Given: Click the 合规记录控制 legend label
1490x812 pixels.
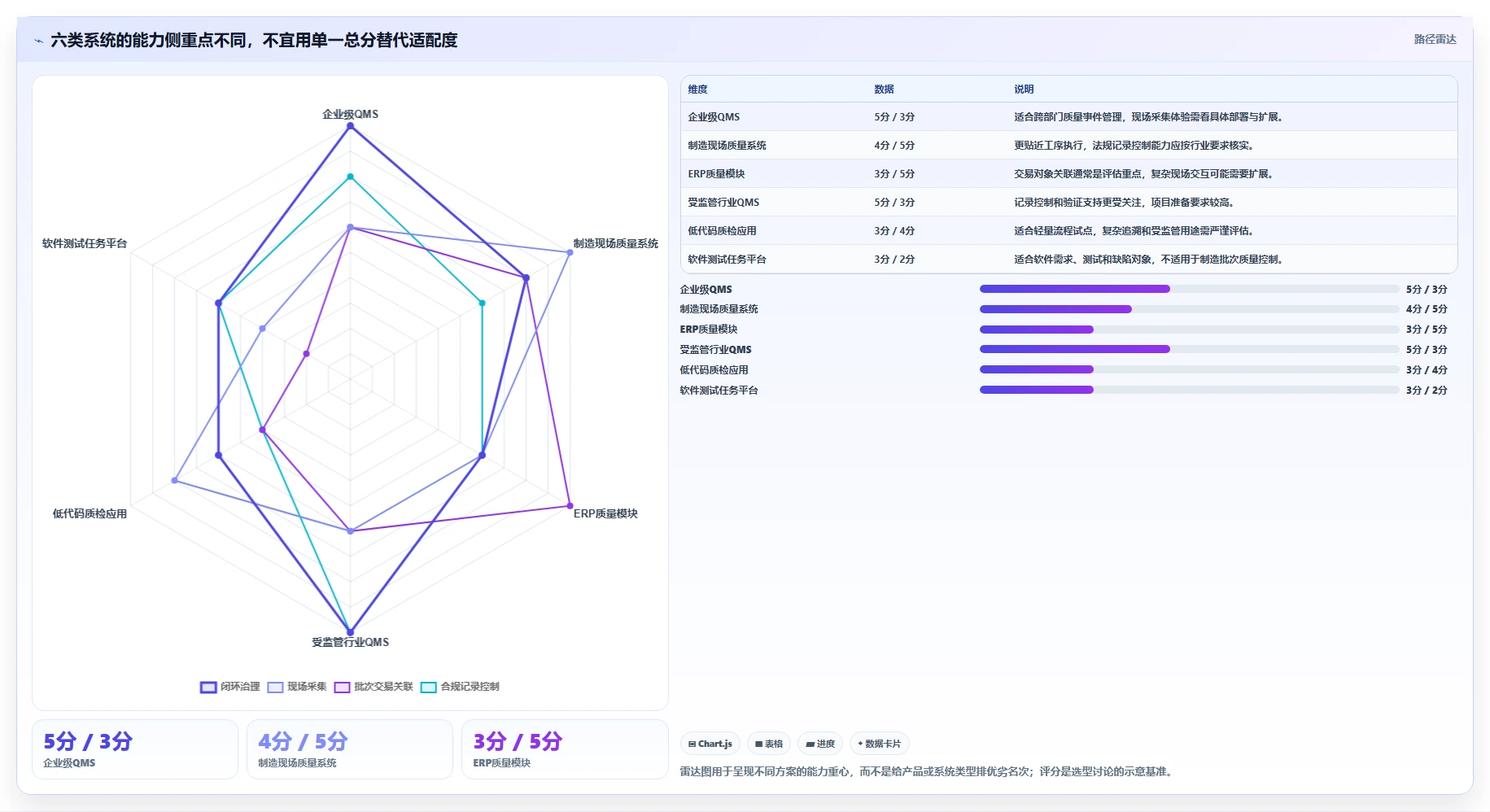Looking at the screenshot, I should point(470,687).
